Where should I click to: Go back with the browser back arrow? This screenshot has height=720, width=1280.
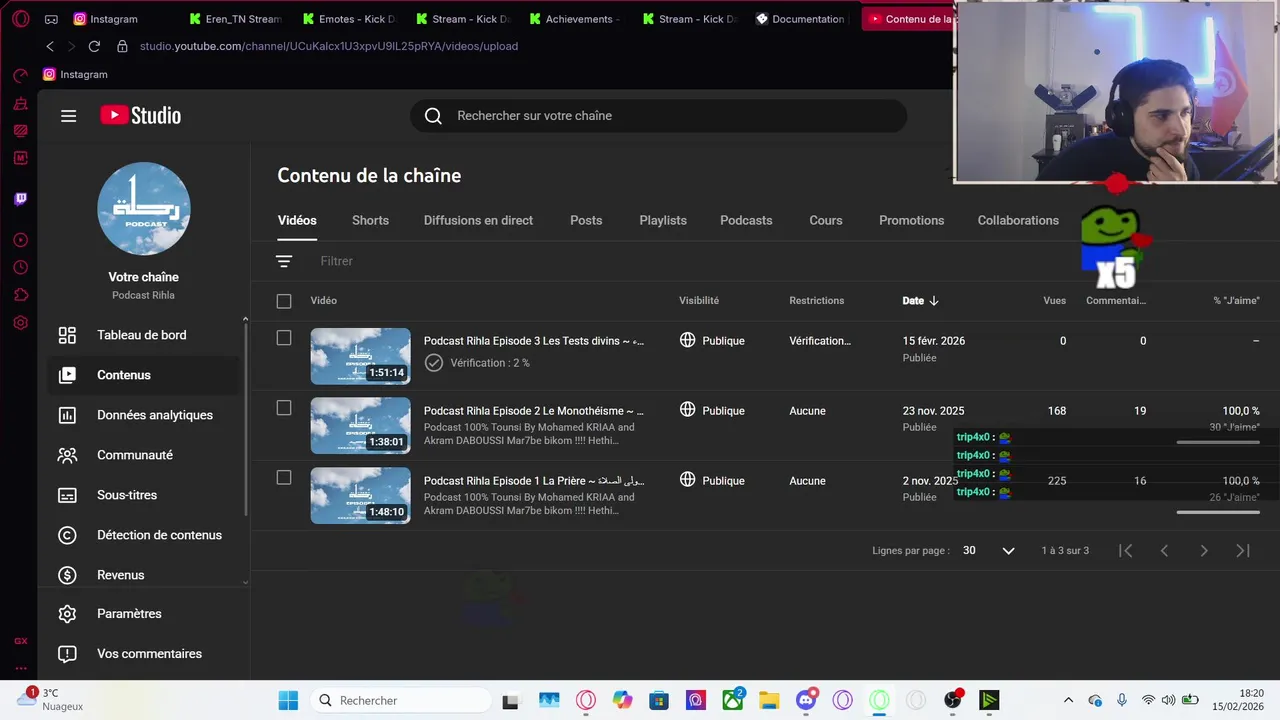pos(50,46)
